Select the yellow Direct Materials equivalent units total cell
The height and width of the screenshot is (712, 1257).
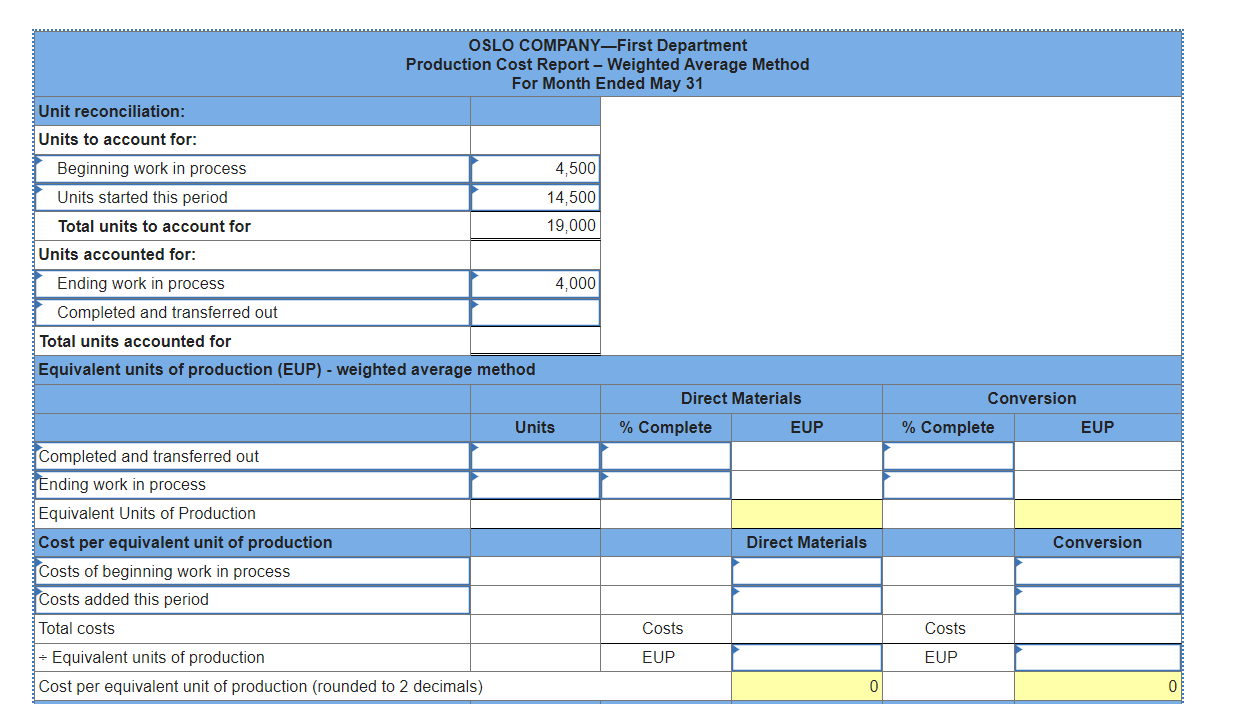[807, 513]
